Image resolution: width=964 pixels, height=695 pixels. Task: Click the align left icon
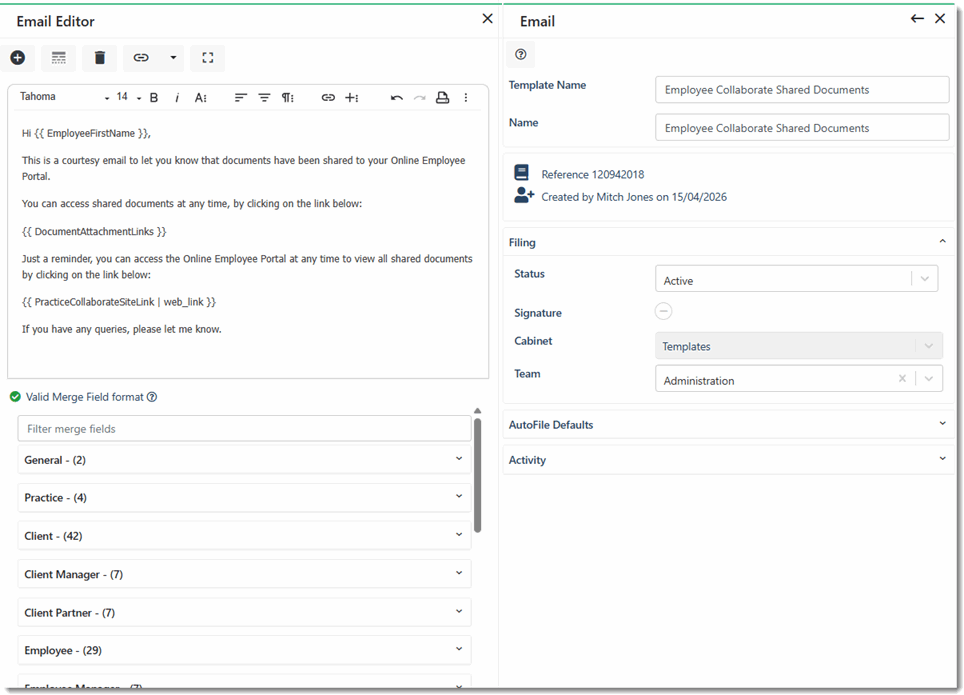point(240,98)
